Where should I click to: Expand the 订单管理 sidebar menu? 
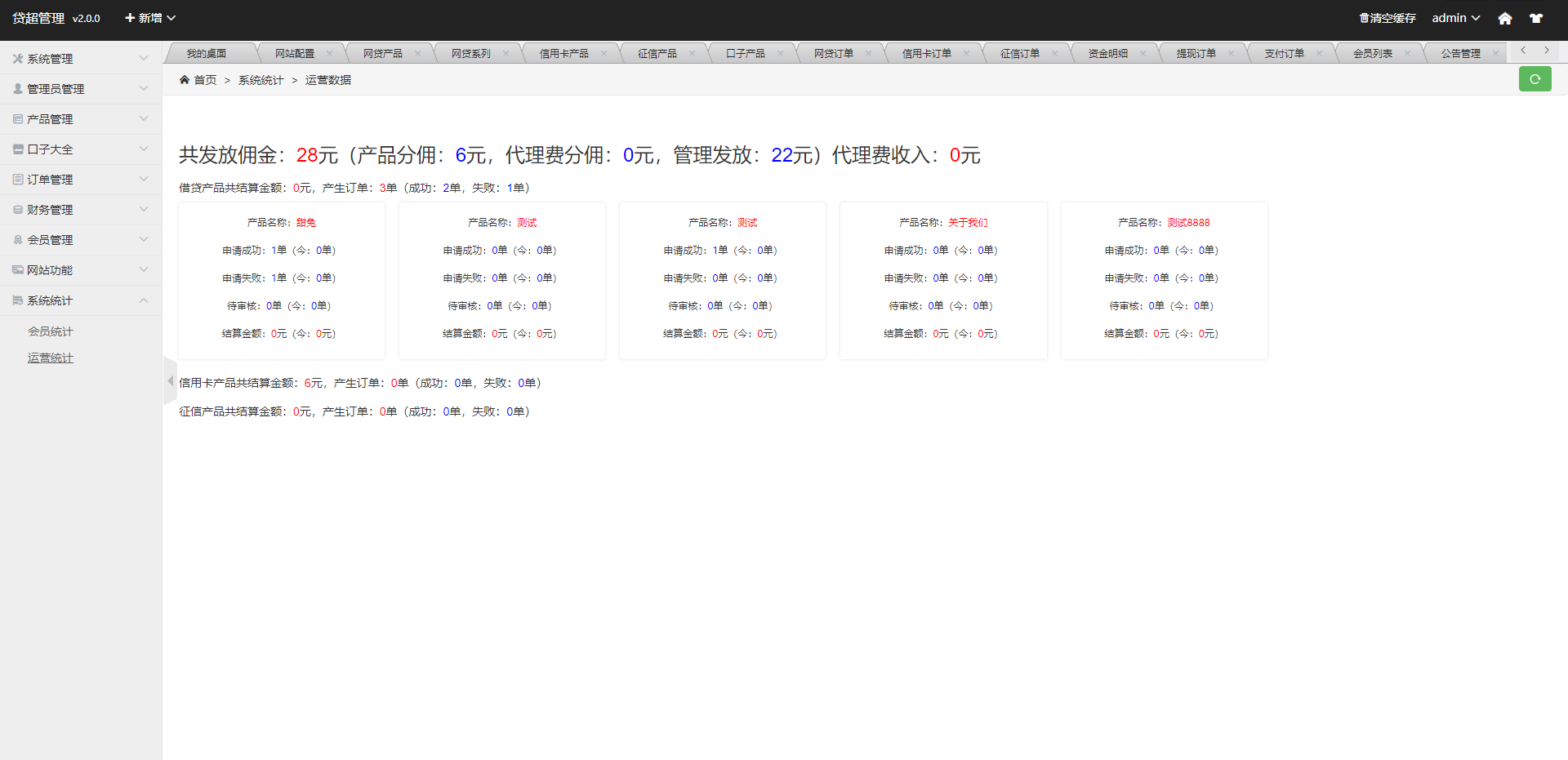pyautogui.click(x=80, y=180)
